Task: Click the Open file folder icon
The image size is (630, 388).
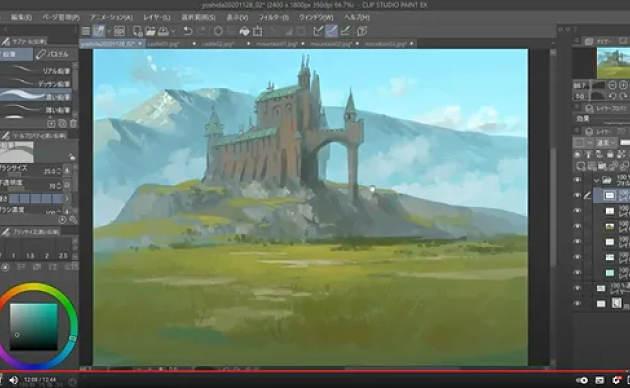Action: (150, 31)
